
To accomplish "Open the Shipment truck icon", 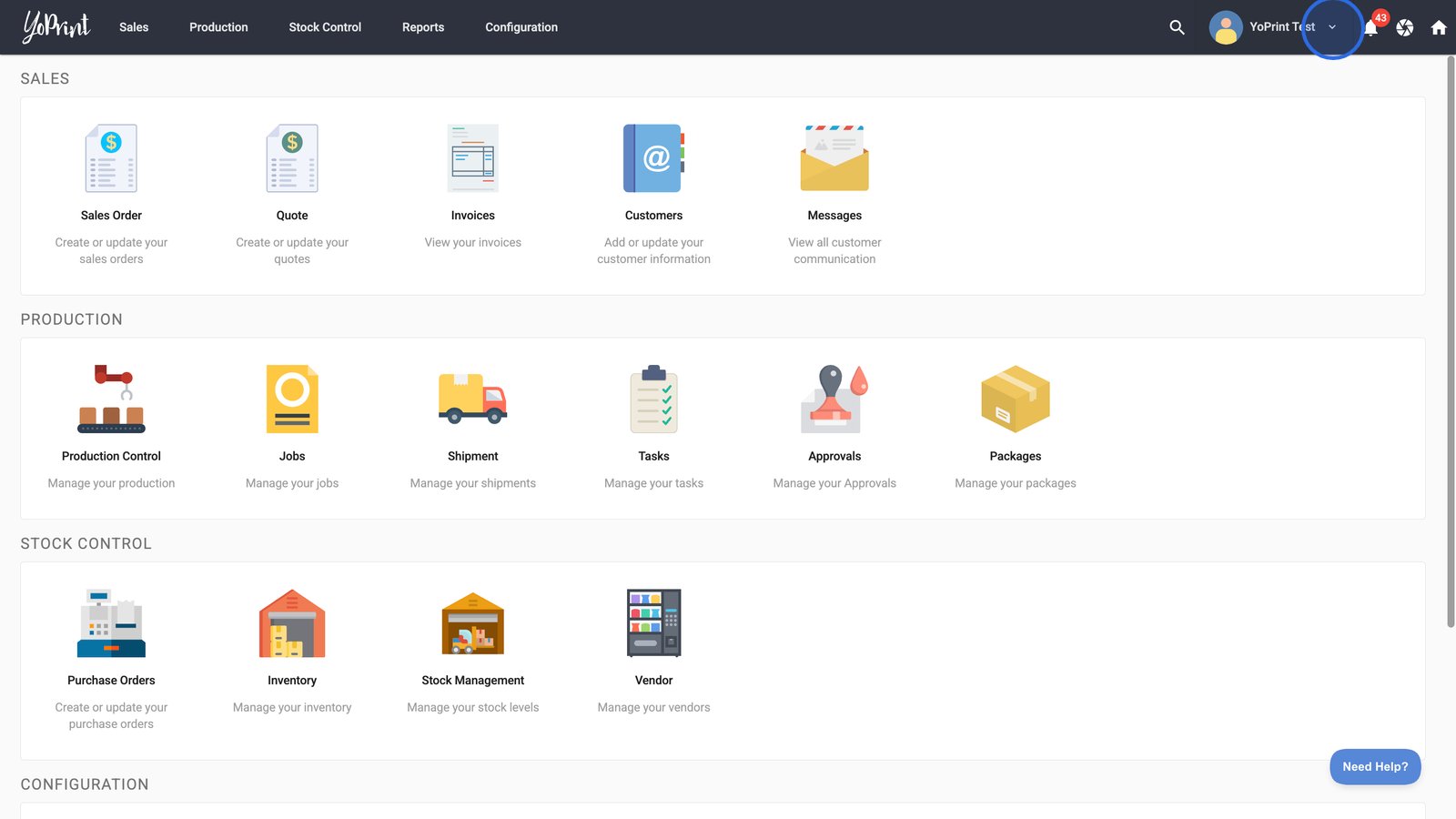I will click(472, 399).
